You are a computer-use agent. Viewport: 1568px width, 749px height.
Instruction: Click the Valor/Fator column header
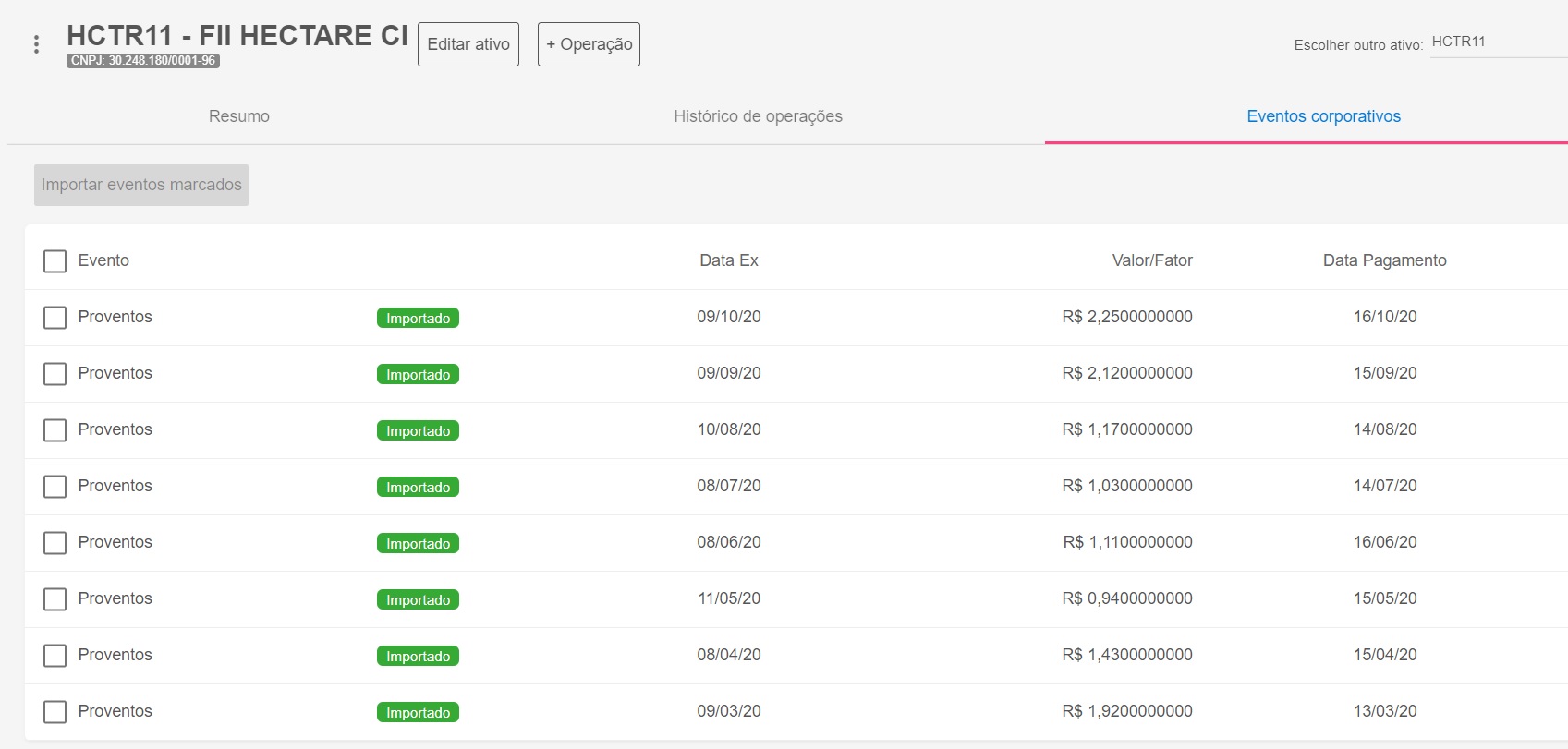tap(1152, 260)
